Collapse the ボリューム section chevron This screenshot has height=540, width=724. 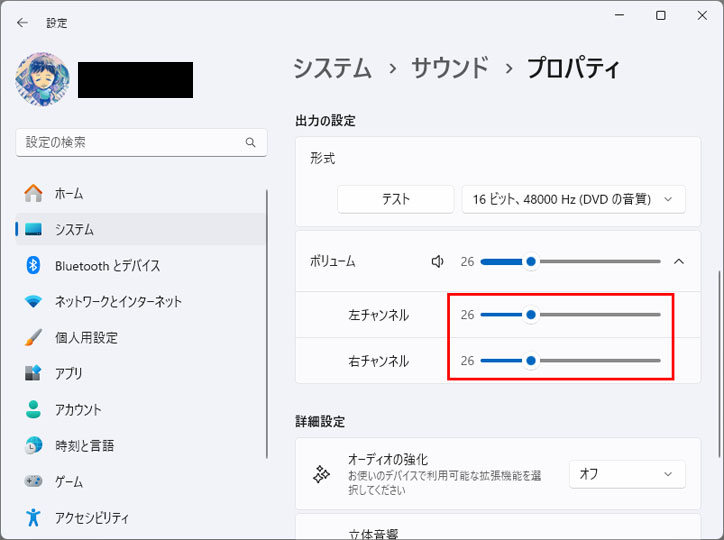(678, 262)
